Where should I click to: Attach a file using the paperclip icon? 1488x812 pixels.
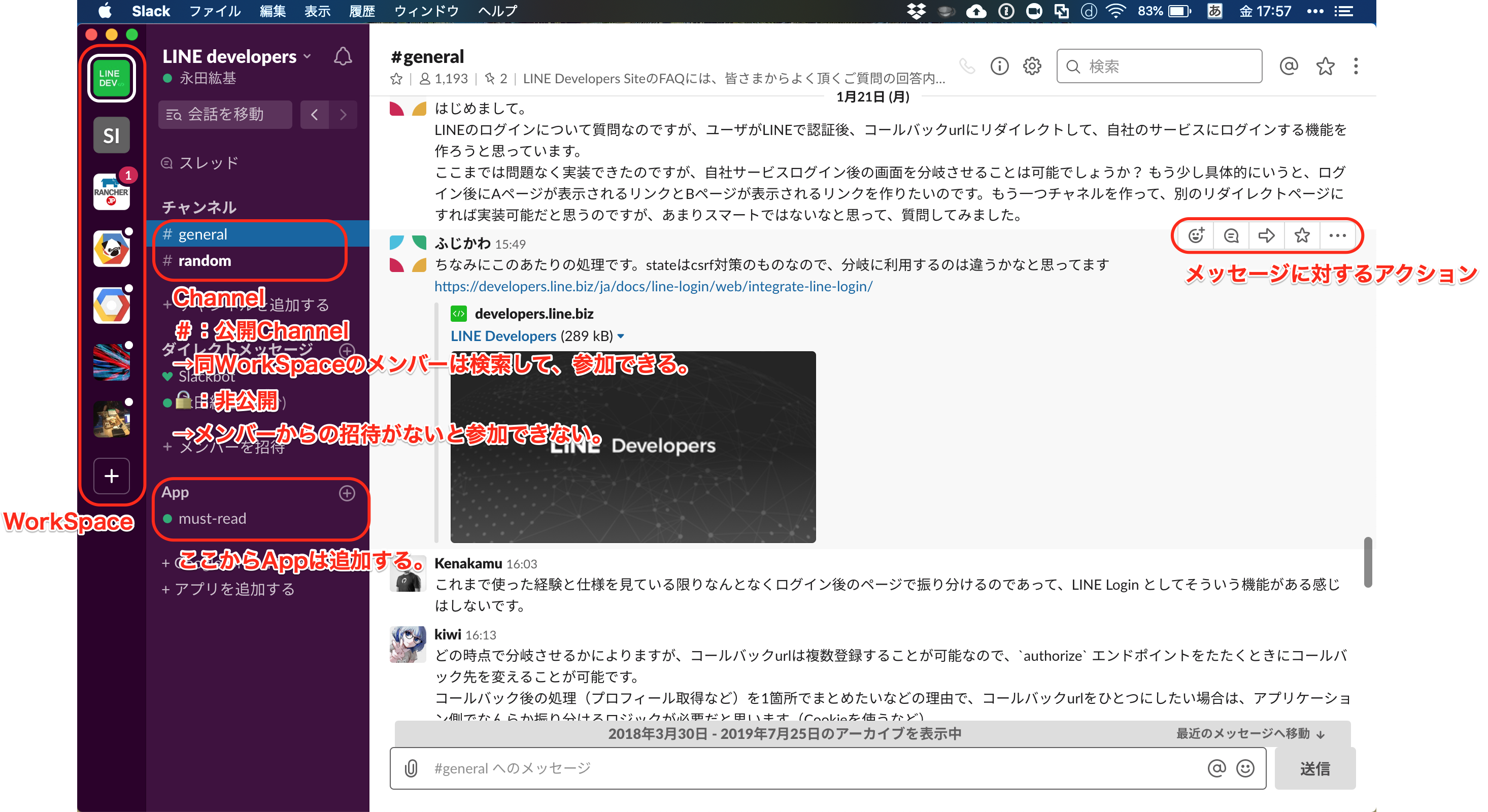point(411,768)
